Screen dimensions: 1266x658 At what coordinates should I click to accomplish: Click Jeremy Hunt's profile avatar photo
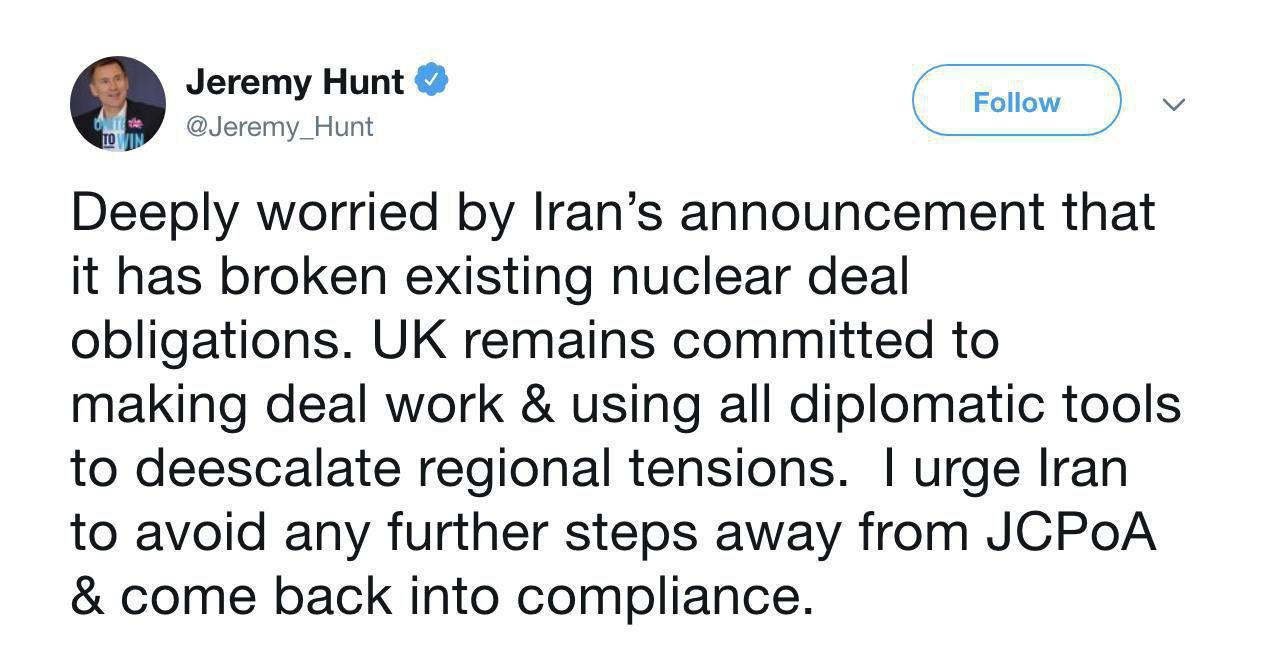117,103
